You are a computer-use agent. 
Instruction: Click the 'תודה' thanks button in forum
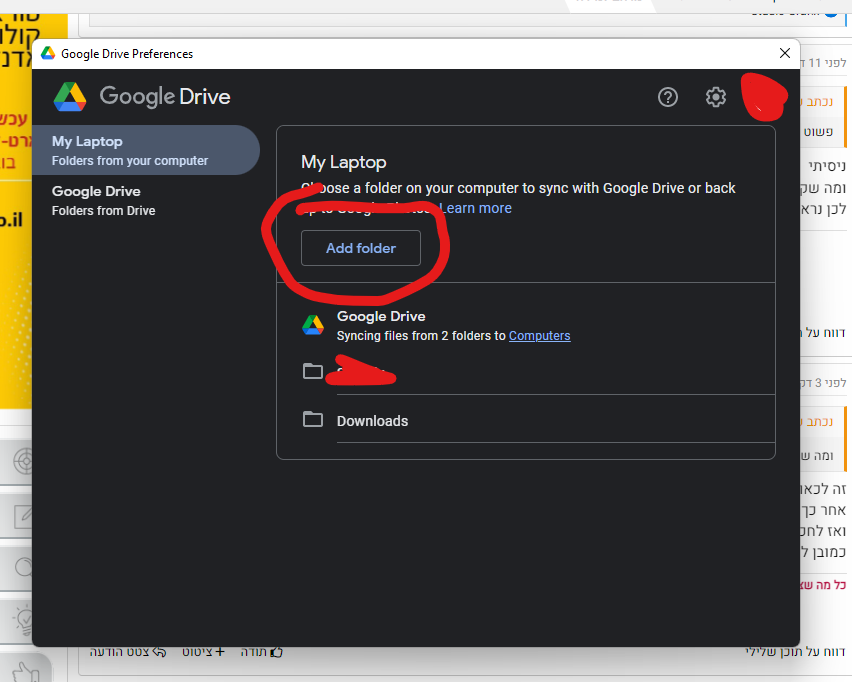[x=261, y=652]
